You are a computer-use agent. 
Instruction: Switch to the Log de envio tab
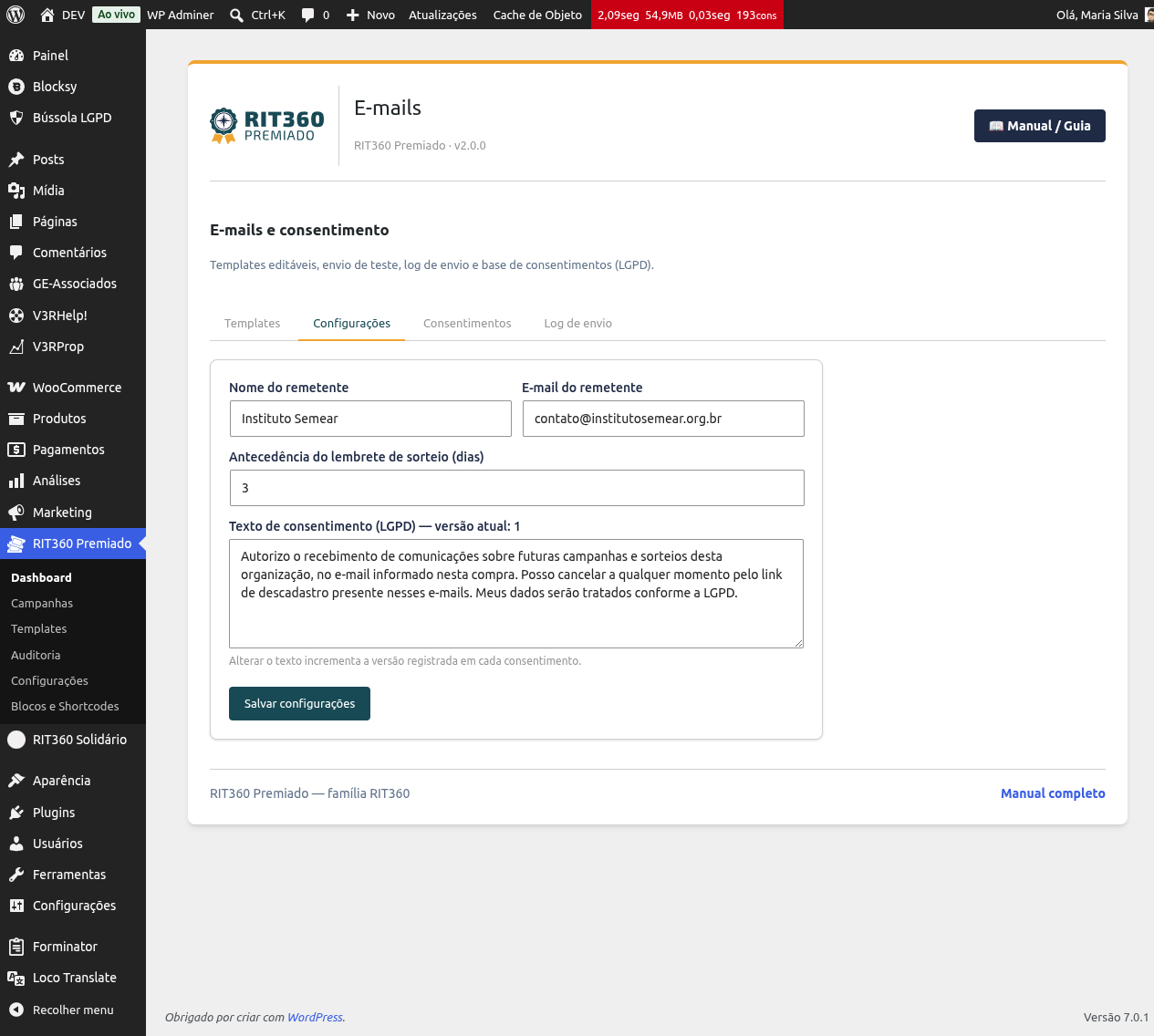point(578,324)
